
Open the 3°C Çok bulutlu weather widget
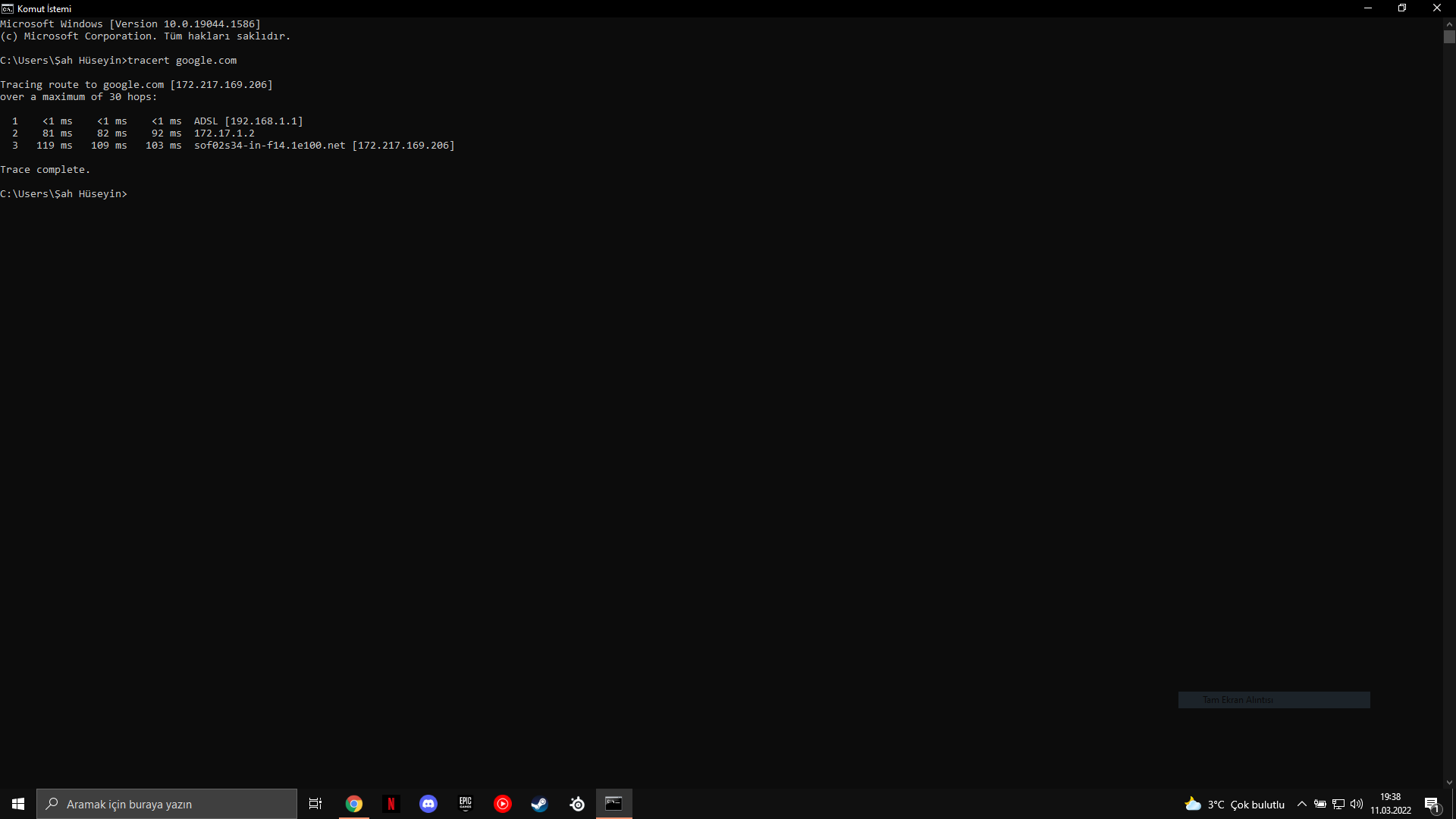point(1235,804)
